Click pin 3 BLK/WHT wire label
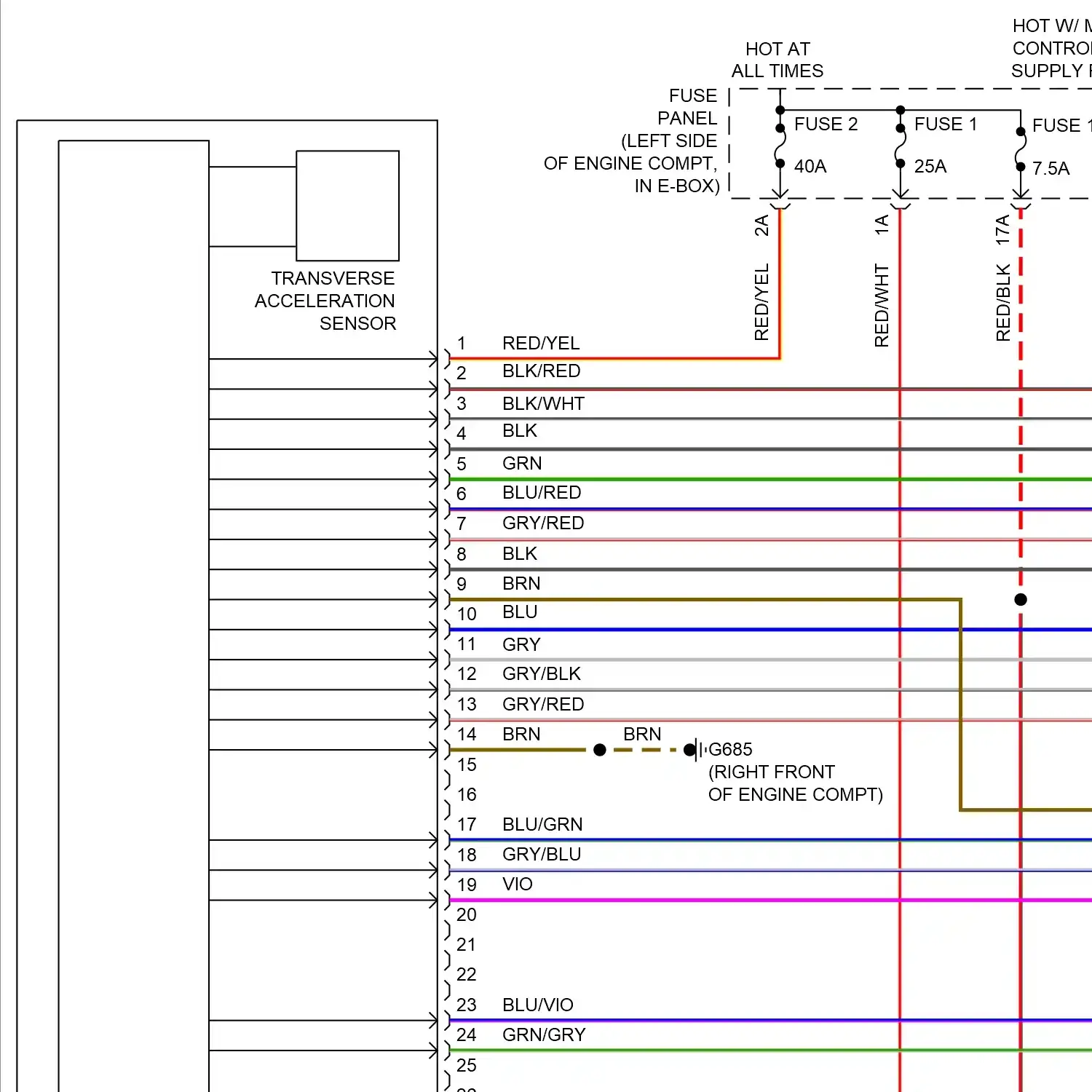1092x1092 pixels. tap(543, 404)
